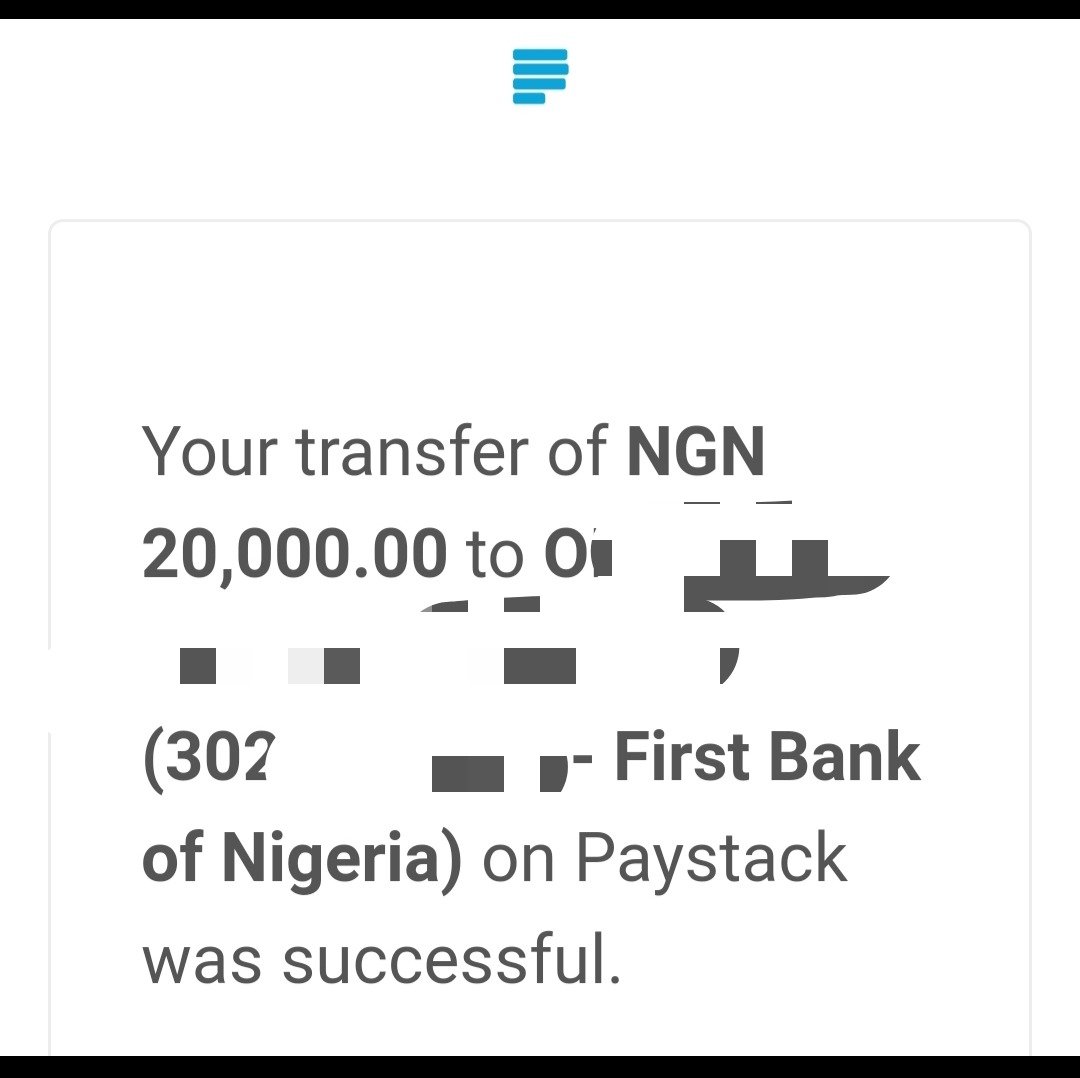The height and width of the screenshot is (1078, 1080).
Task: Click the redacted block hiding account digits
Action: coord(468,774)
